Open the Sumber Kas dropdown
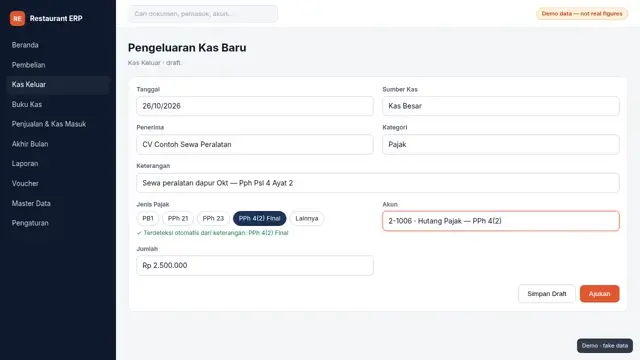Viewport: 640px width, 360px height. pos(501,106)
